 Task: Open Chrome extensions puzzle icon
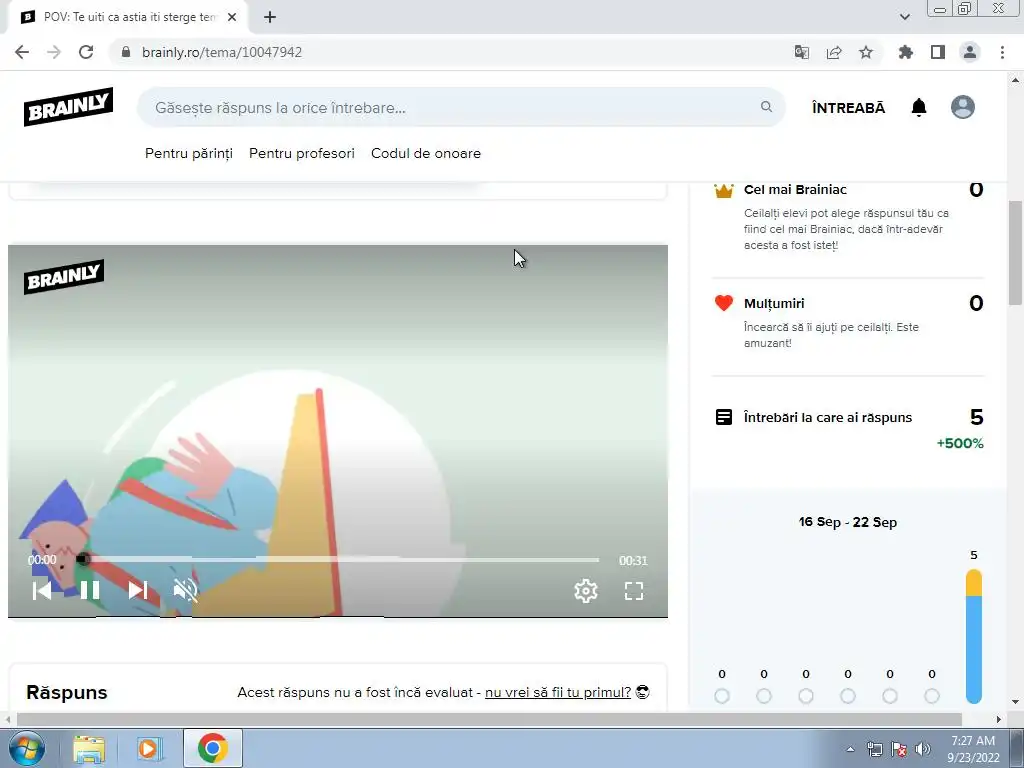point(905,52)
